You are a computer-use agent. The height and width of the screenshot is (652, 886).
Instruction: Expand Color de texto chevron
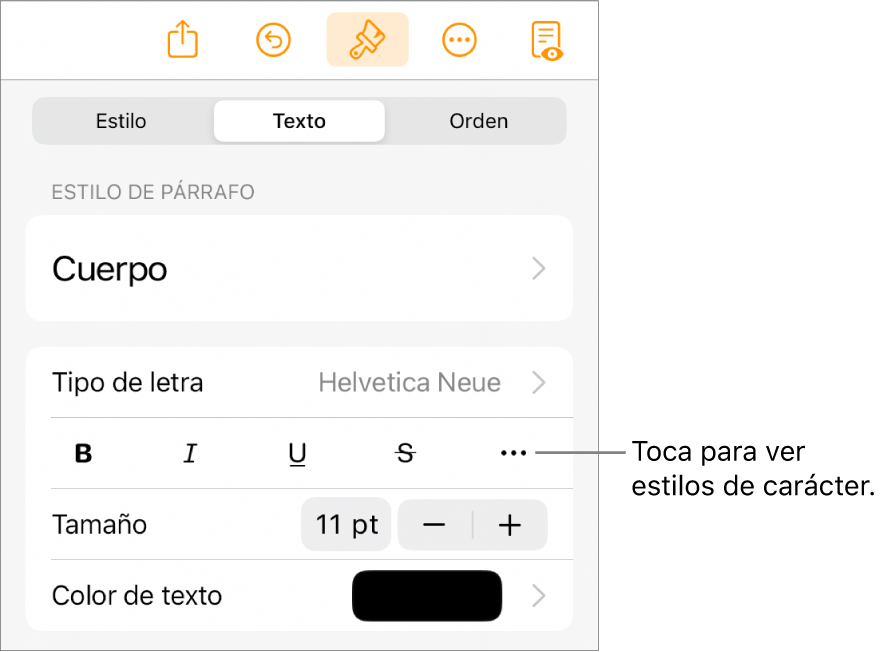click(x=539, y=596)
